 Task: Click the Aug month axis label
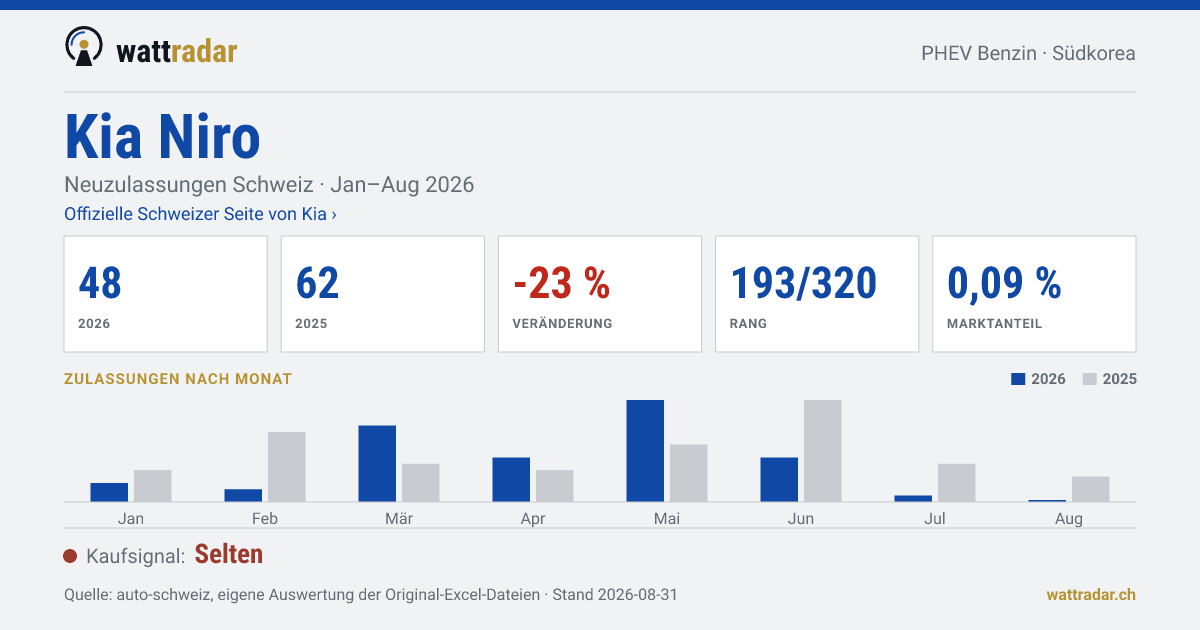(1069, 519)
